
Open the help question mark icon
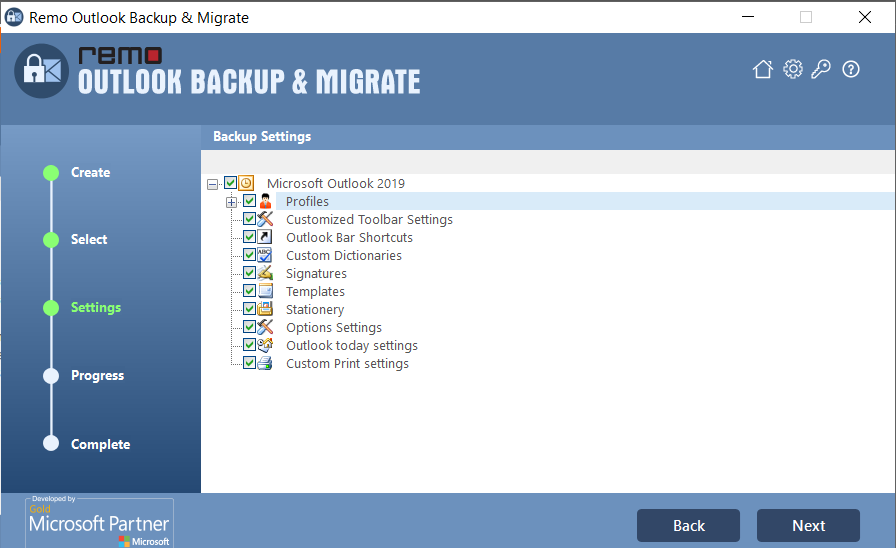(x=851, y=69)
